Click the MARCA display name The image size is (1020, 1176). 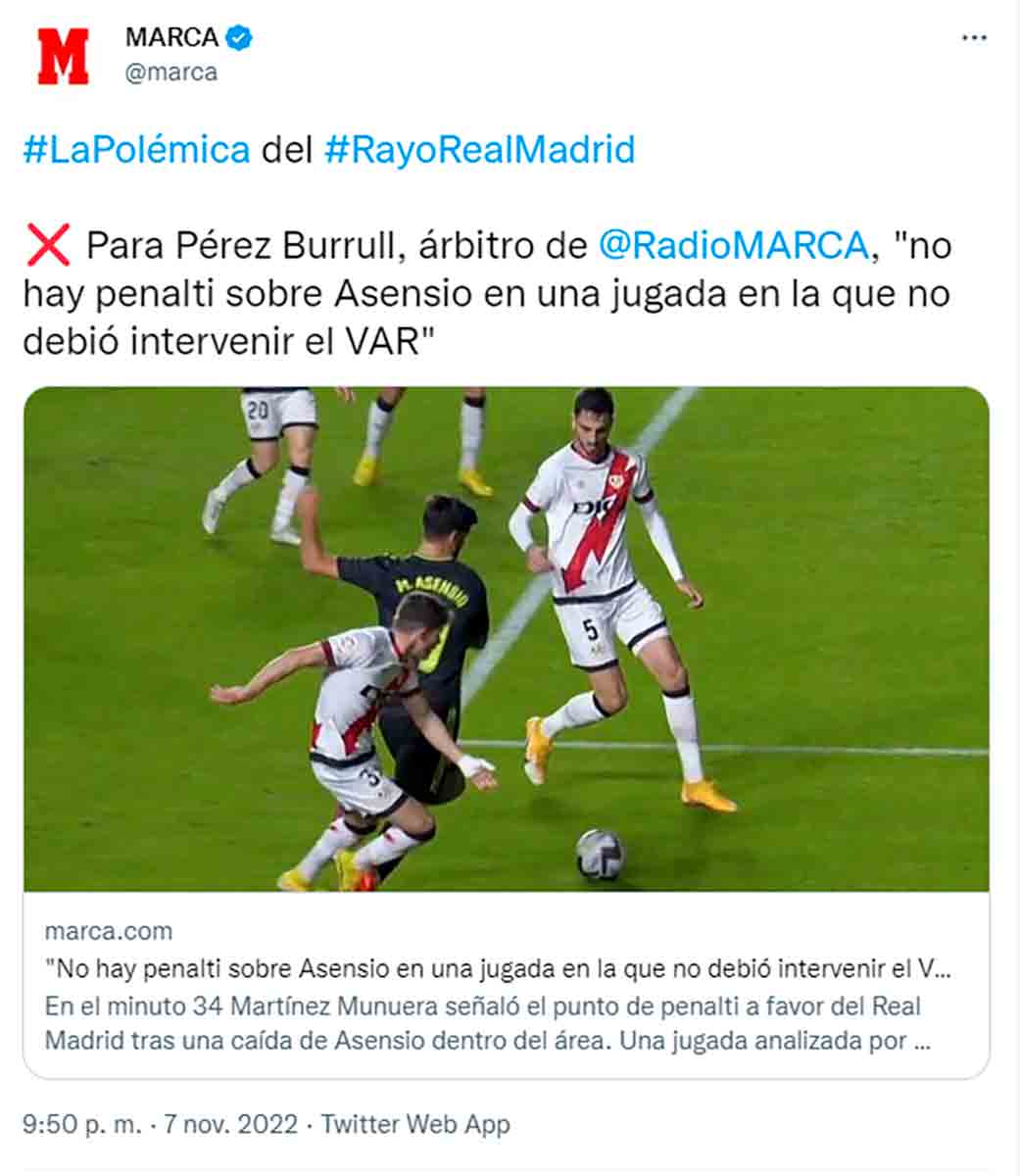point(171,38)
